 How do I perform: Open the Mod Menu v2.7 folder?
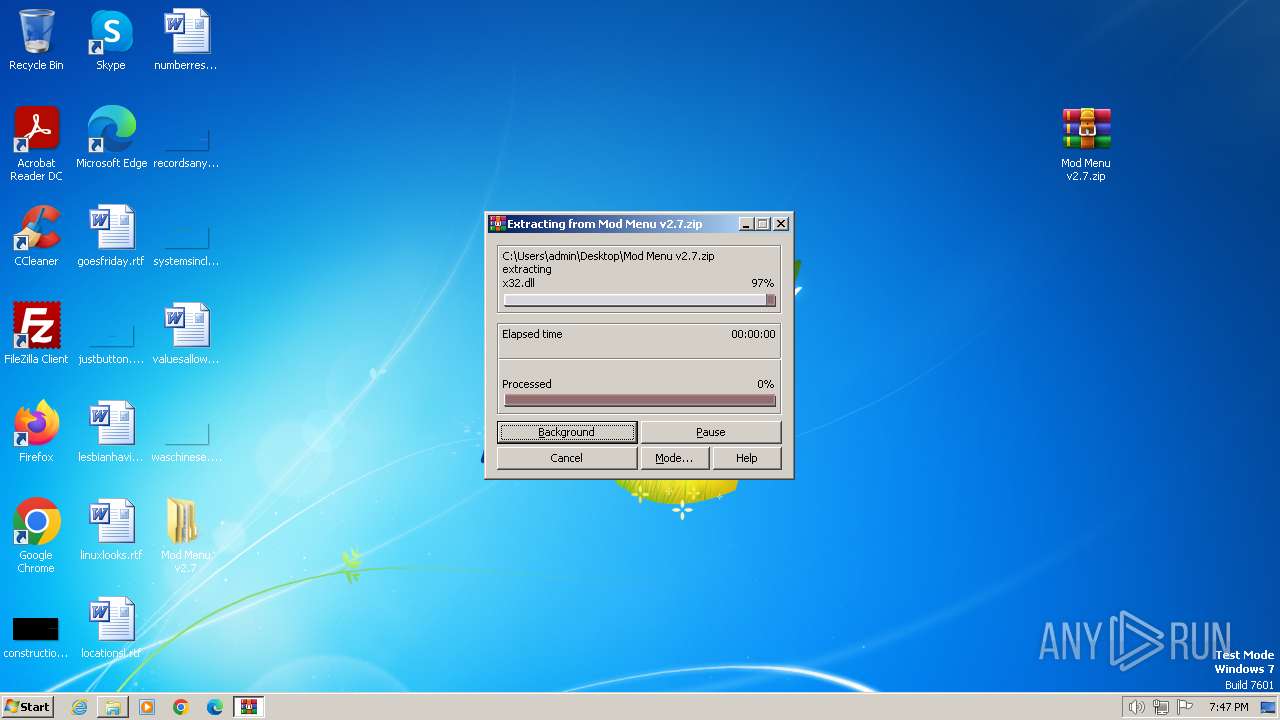click(186, 535)
